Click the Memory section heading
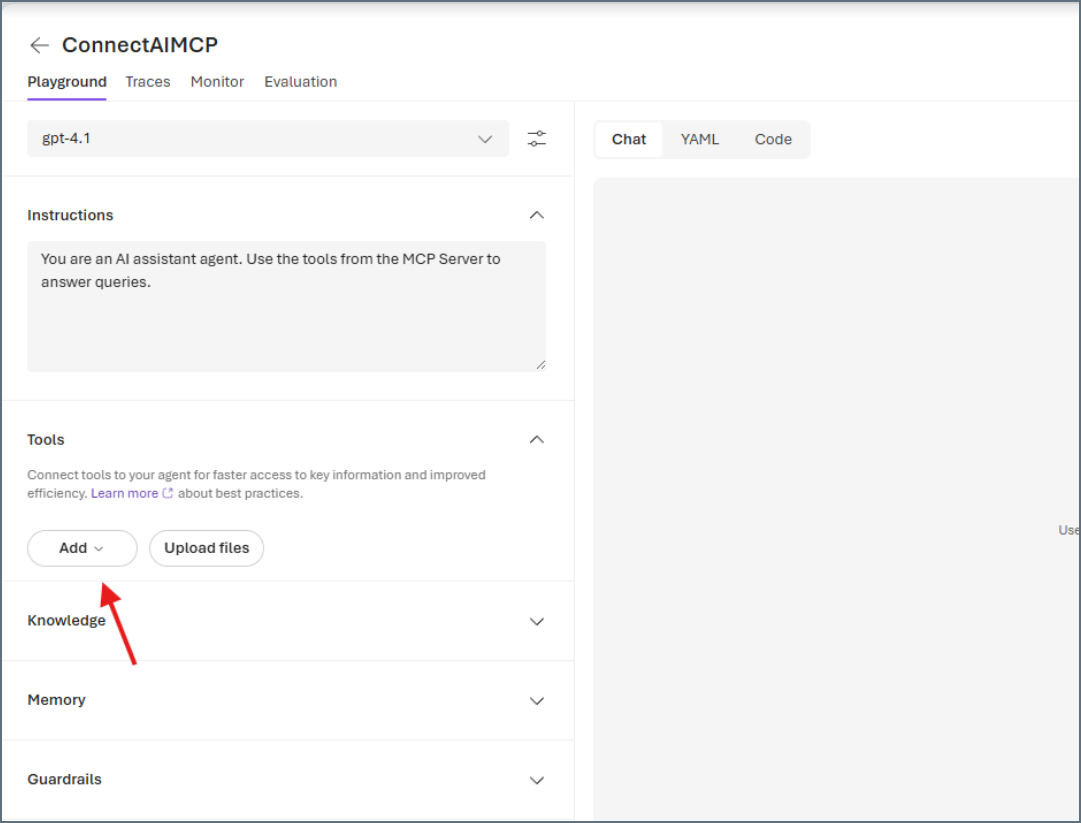 (57, 700)
